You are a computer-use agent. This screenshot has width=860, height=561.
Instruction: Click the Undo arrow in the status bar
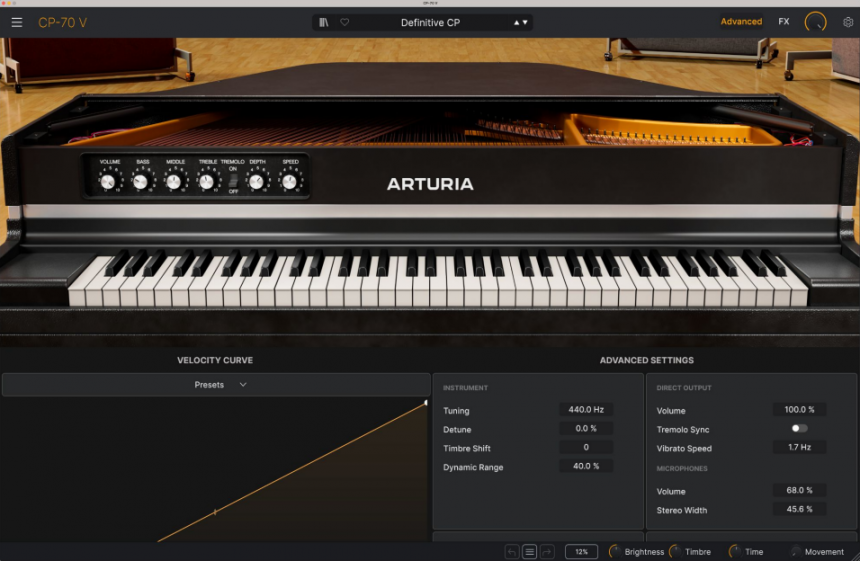click(512, 552)
